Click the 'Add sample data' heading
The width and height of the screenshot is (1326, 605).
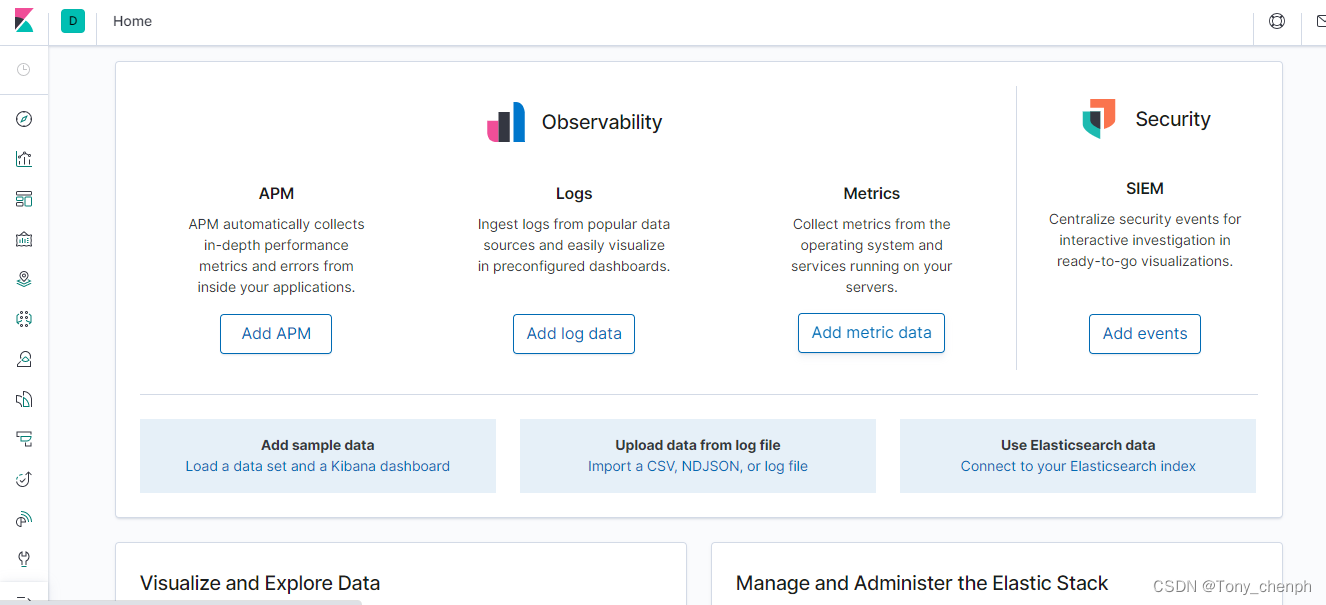[x=318, y=445]
